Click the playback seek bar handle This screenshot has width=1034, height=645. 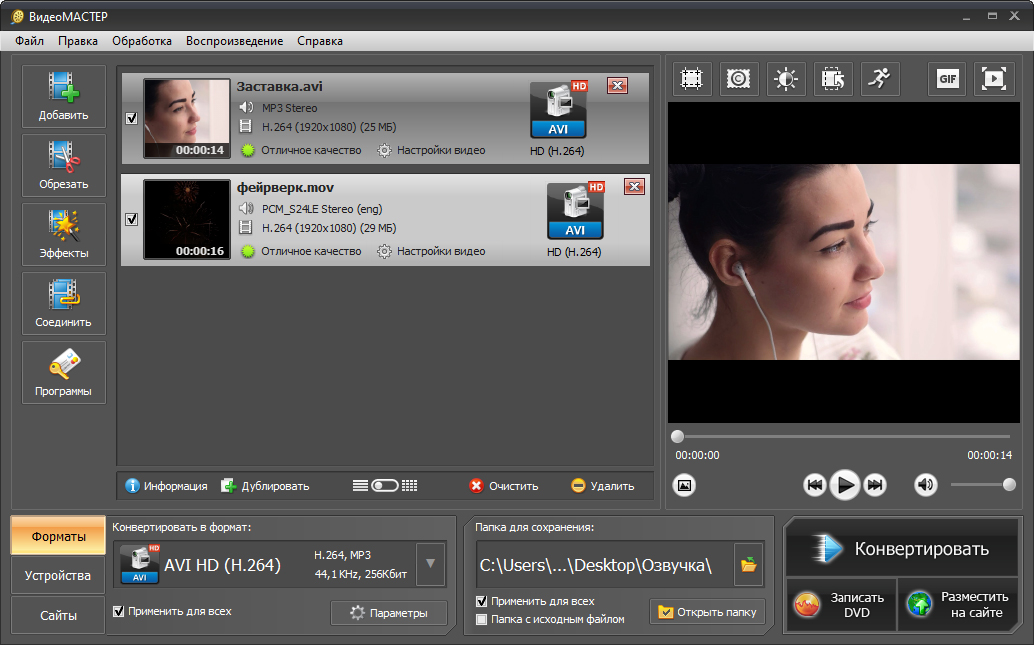pyautogui.click(x=677, y=437)
